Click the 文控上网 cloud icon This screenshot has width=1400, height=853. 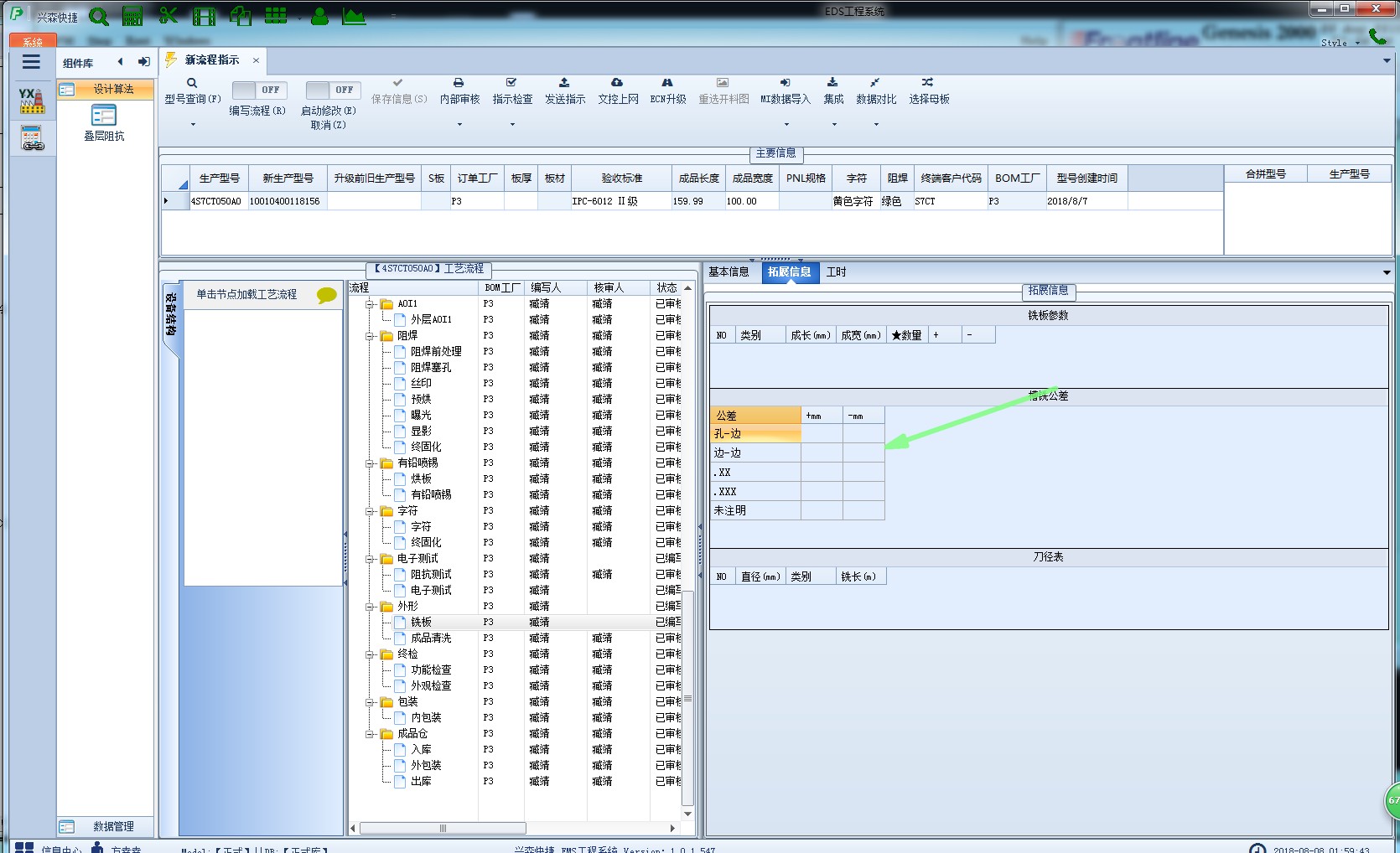[617, 83]
